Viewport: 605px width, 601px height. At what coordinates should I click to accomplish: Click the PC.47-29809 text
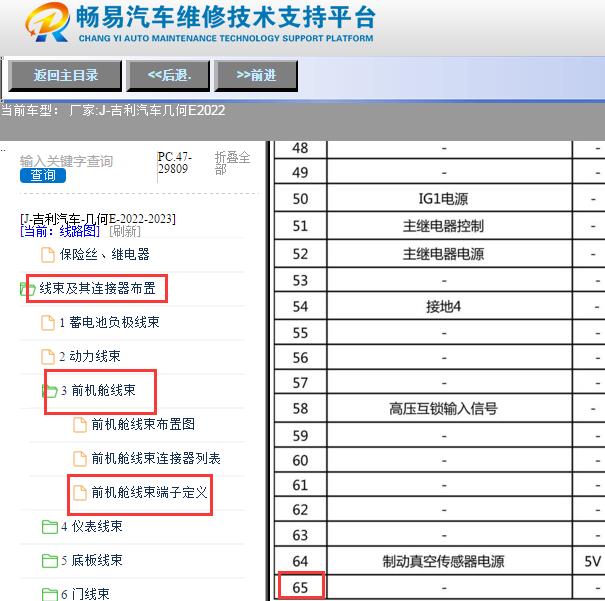pyautogui.click(x=174, y=163)
